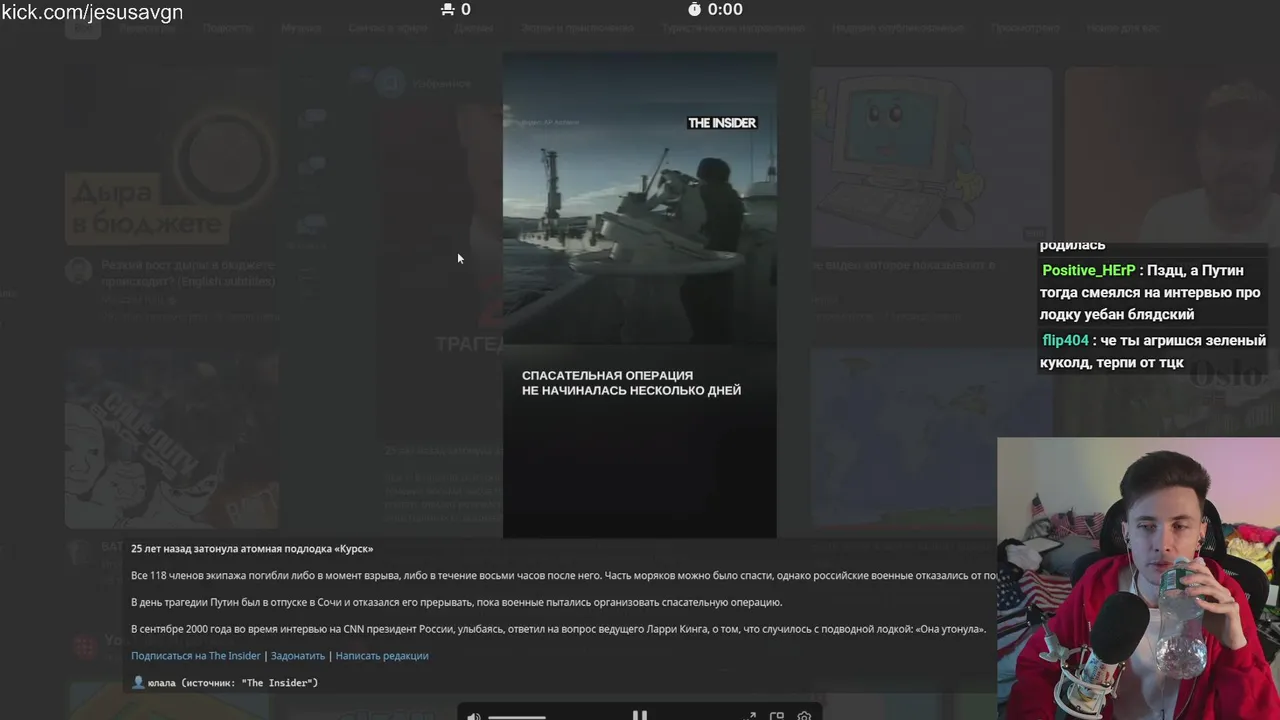Click the source caption 'юлала (источник: "The Insider")'
1280x720 pixels.
[x=232, y=683]
